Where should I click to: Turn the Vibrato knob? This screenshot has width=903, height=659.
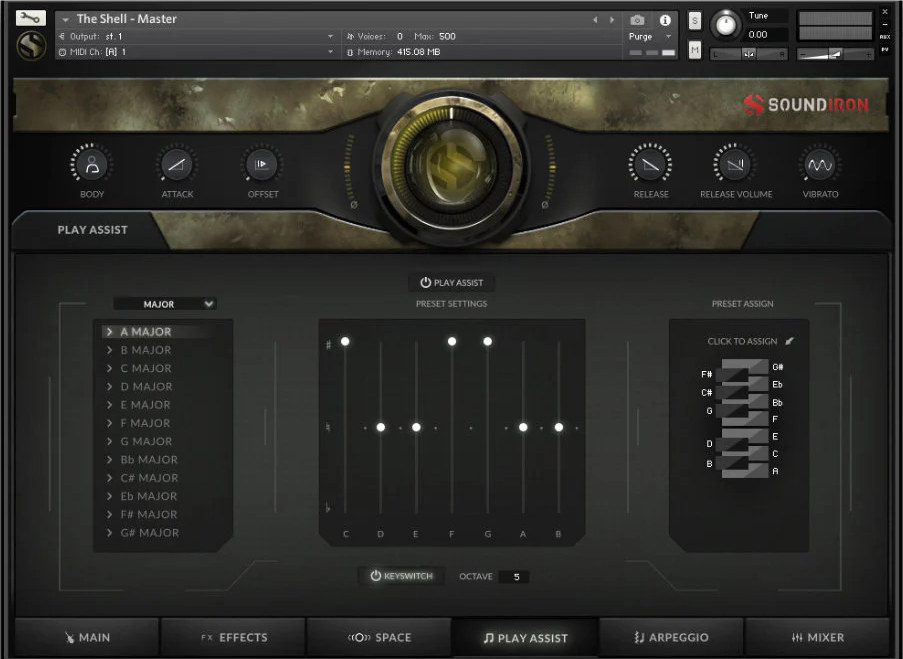click(820, 163)
